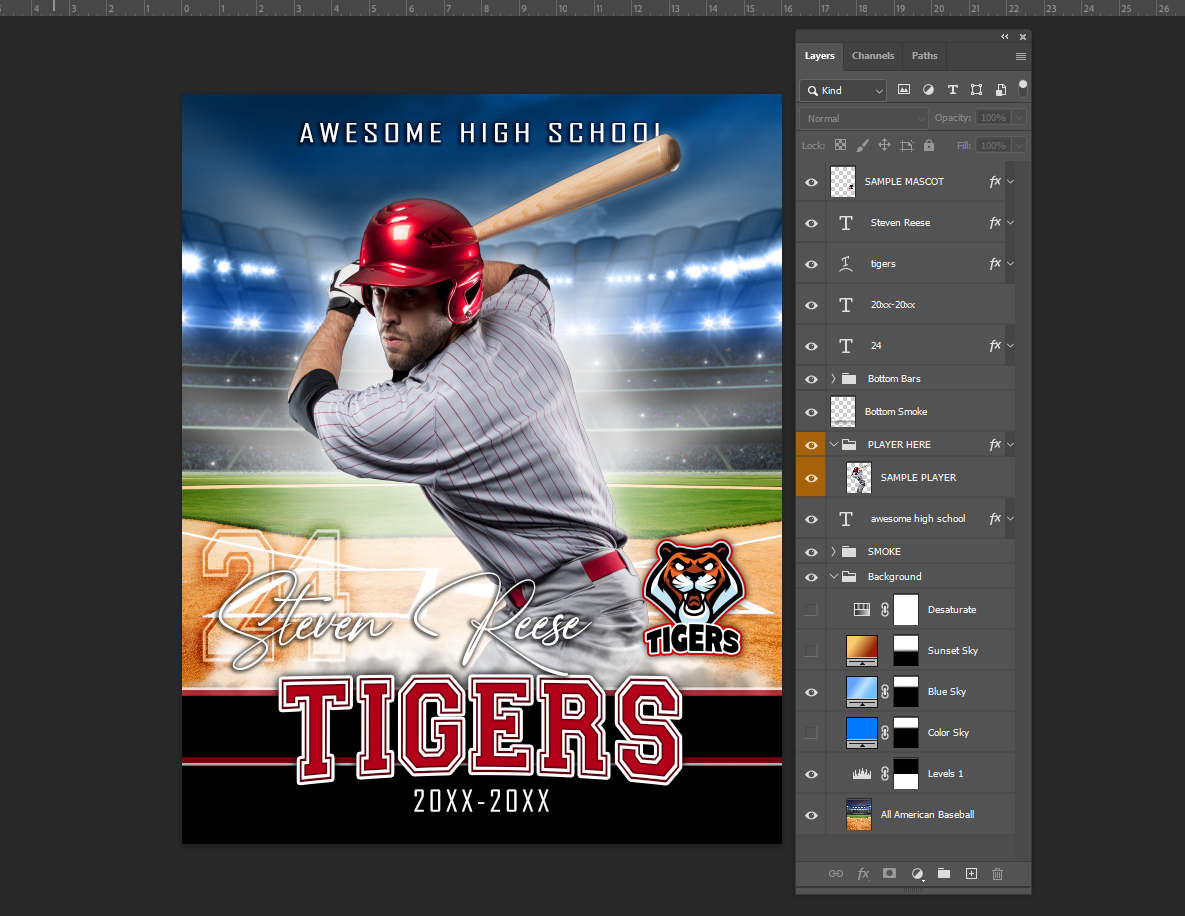
Task: Open the Opacity slider dropdown arrow
Action: pos(1019,118)
